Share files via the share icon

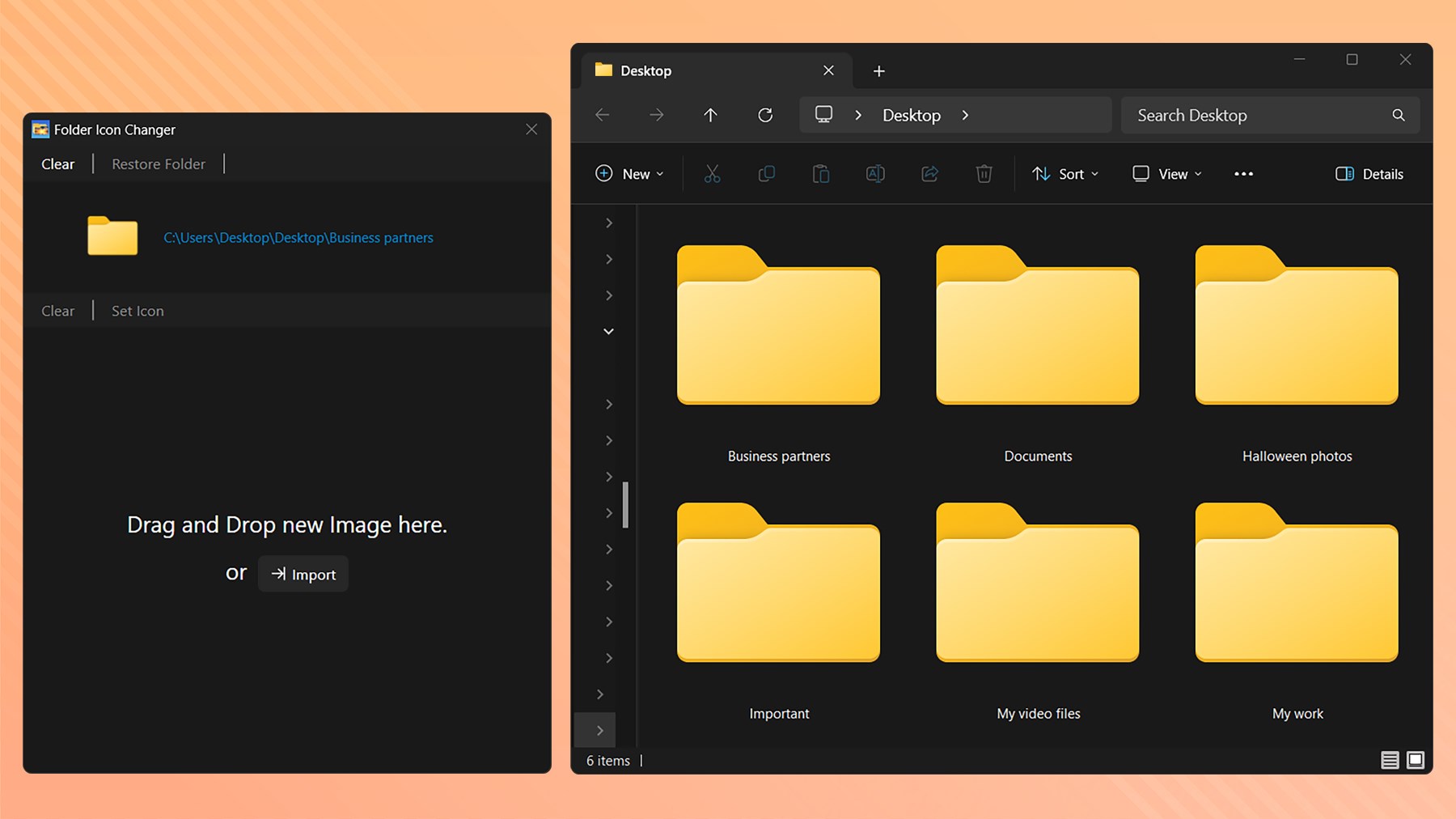[x=929, y=173]
